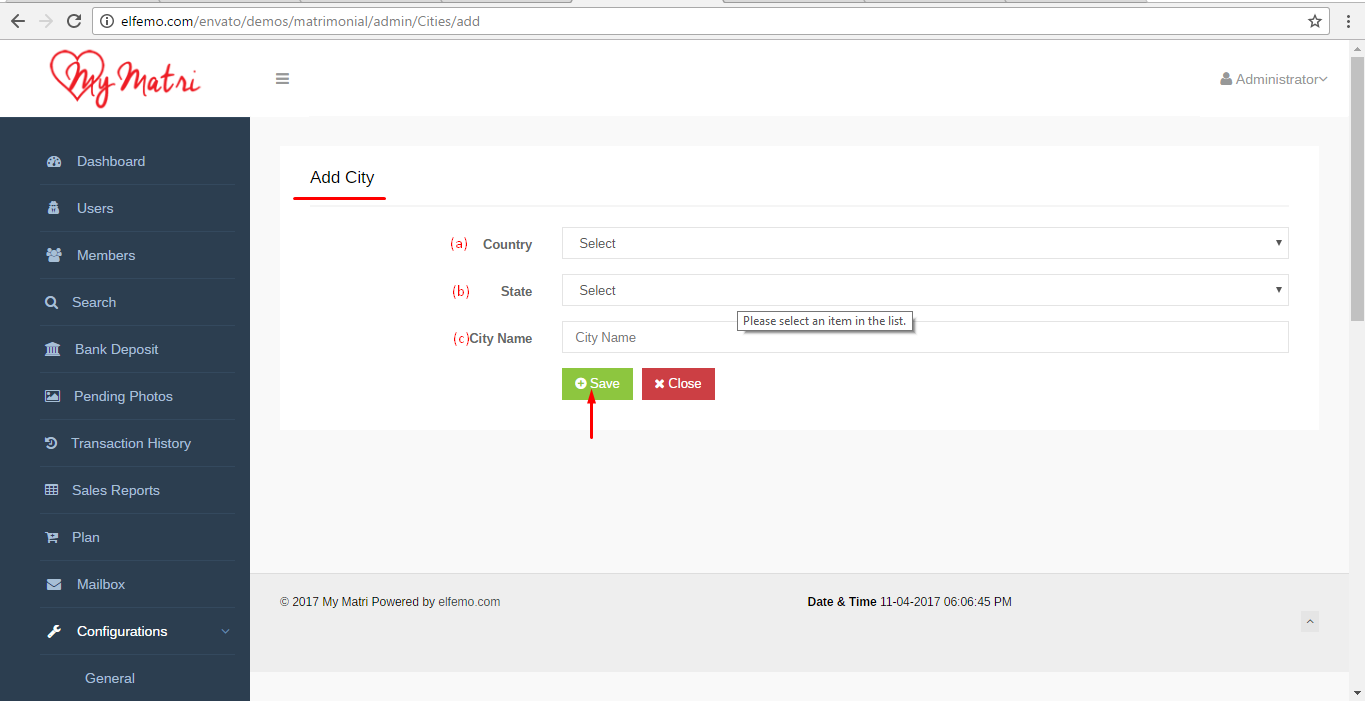
Task: Open the State select dropdown
Action: click(925, 290)
